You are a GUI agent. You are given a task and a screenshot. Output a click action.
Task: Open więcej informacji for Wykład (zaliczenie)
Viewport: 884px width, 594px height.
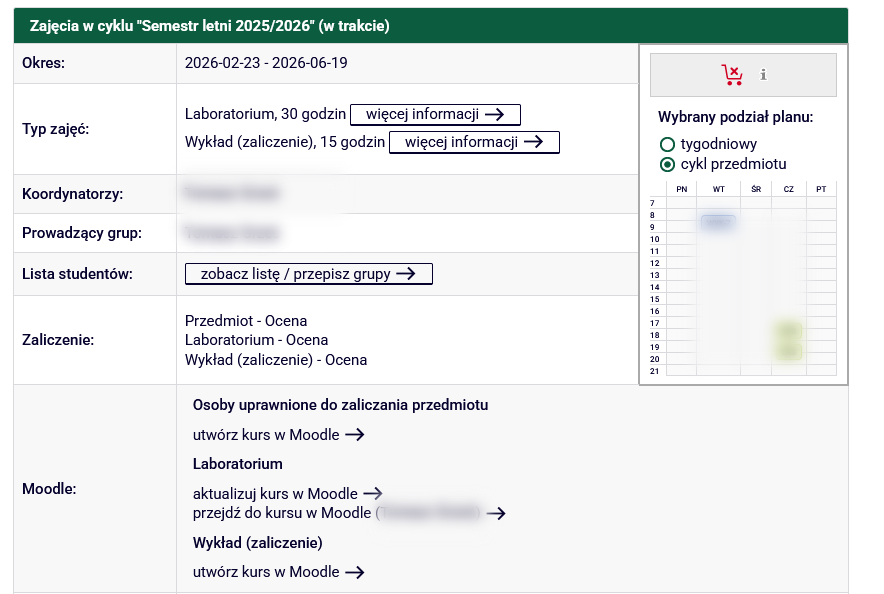pyautogui.click(x=474, y=142)
